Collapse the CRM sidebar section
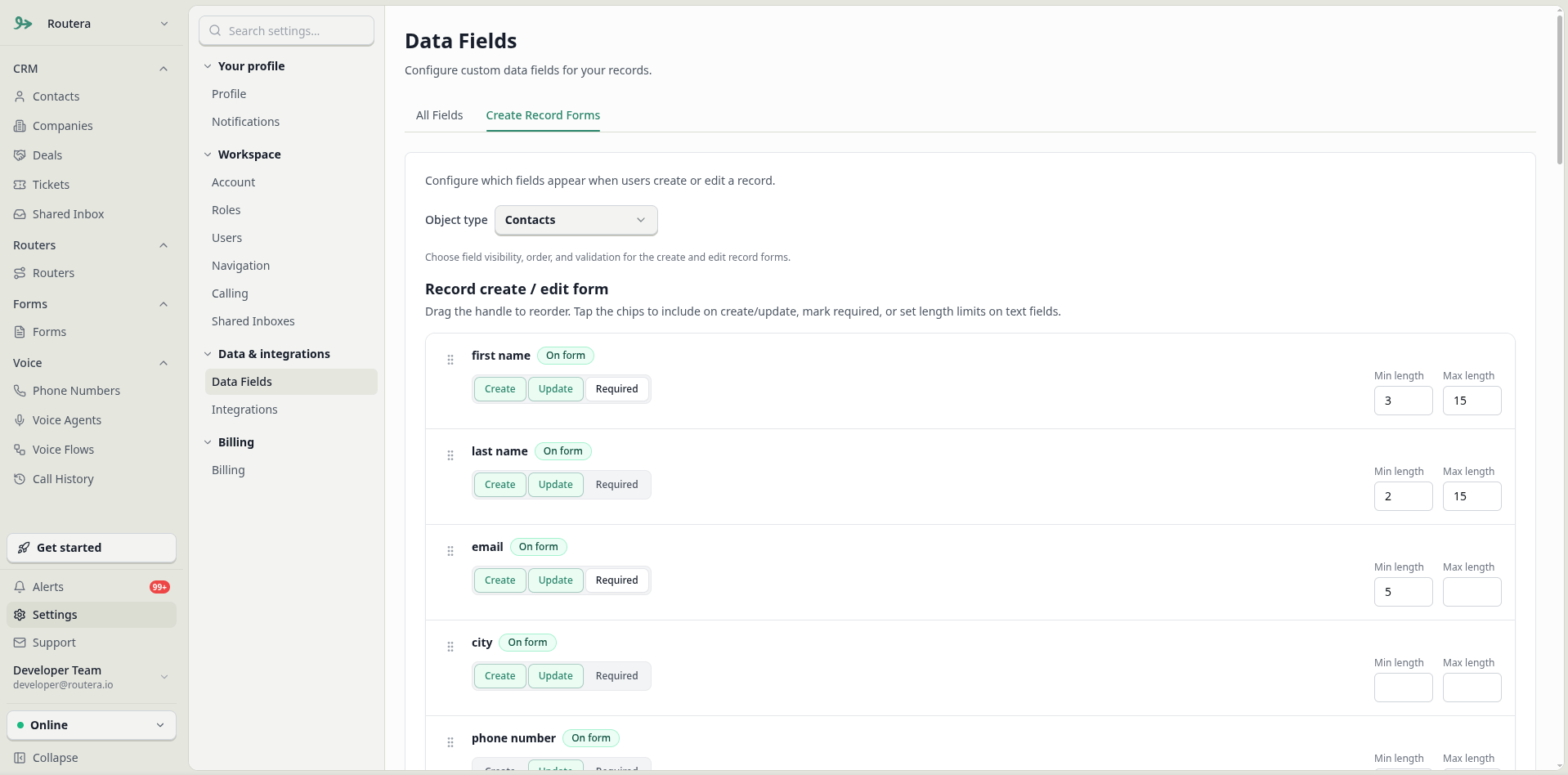Viewport: 1568px width, 775px height. [164, 69]
